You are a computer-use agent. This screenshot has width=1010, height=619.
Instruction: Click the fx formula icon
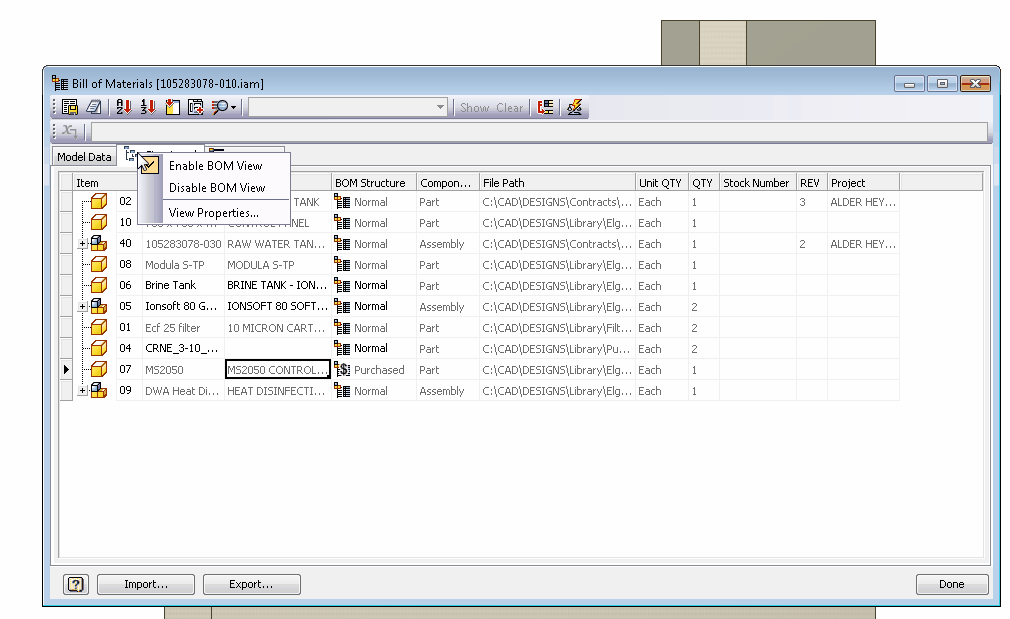70,131
